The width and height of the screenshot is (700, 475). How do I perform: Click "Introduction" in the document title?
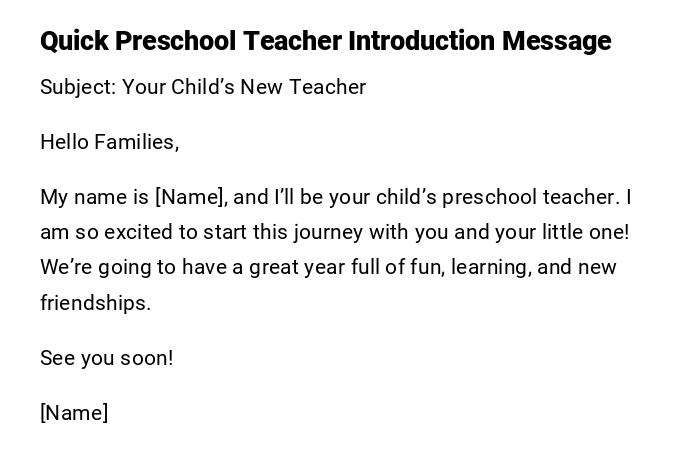tap(421, 42)
